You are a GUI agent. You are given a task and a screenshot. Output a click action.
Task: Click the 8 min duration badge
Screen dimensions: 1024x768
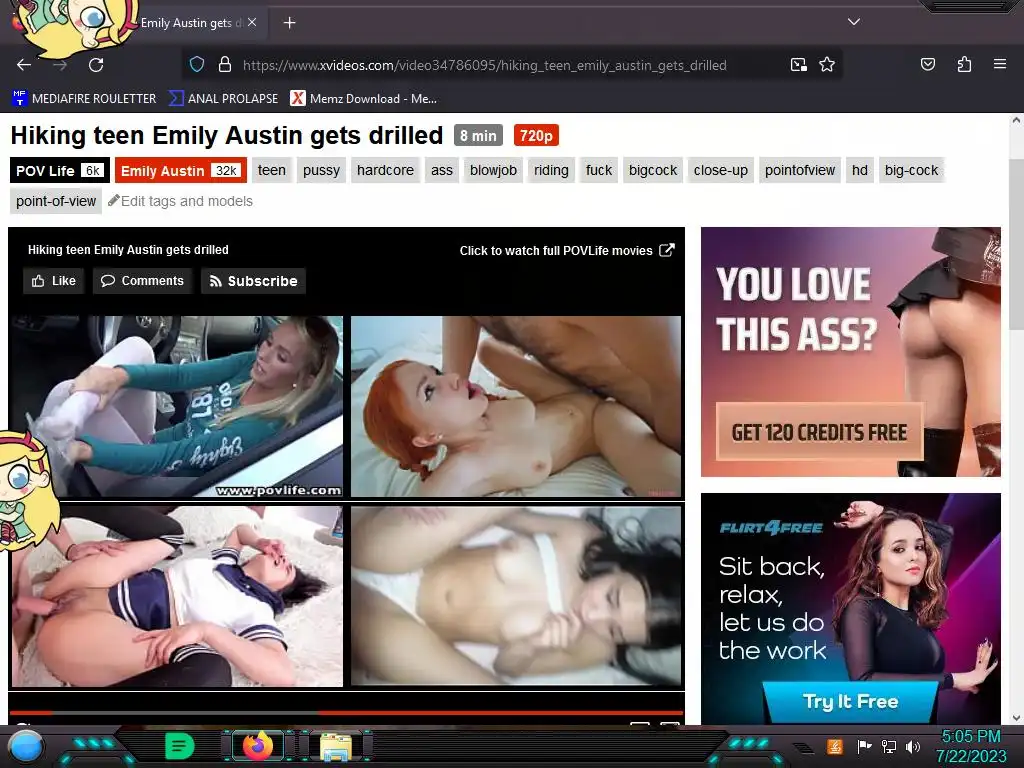click(478, 135)
